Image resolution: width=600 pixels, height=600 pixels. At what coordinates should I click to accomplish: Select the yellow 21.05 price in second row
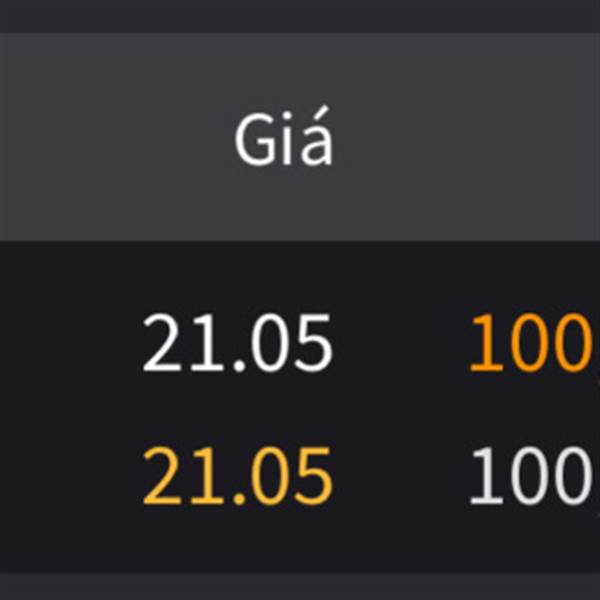pyautogui.click(x=237, y=476)
